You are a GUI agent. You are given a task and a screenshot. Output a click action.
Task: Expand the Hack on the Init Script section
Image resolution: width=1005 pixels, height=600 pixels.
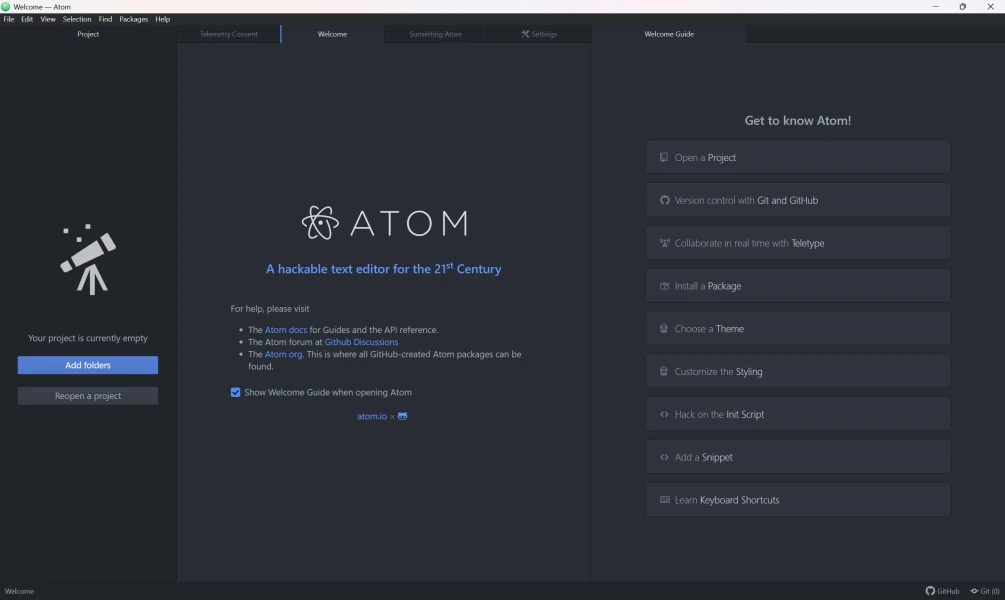(797, 414)
